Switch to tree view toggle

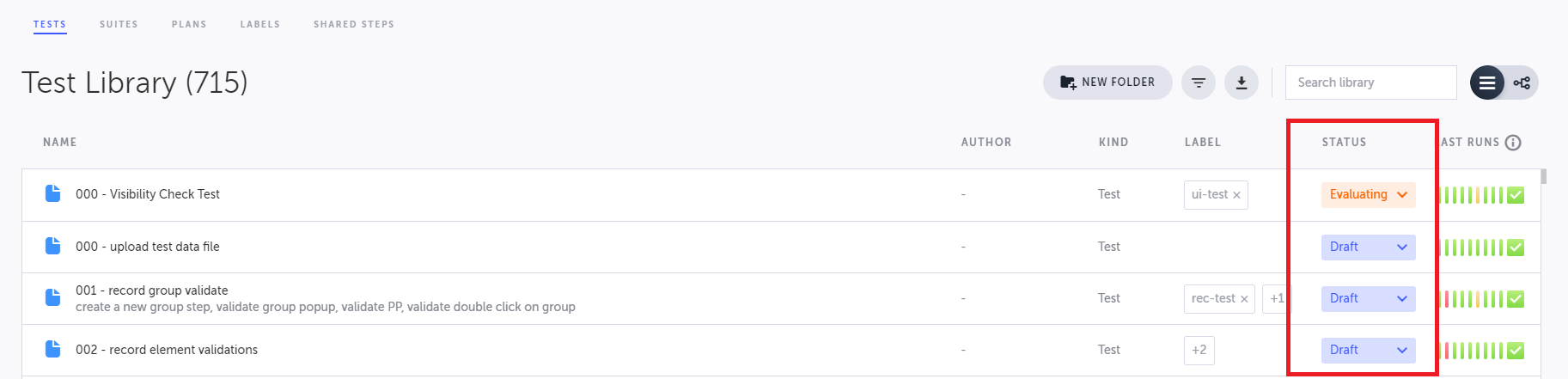[x=1522, y=83]
